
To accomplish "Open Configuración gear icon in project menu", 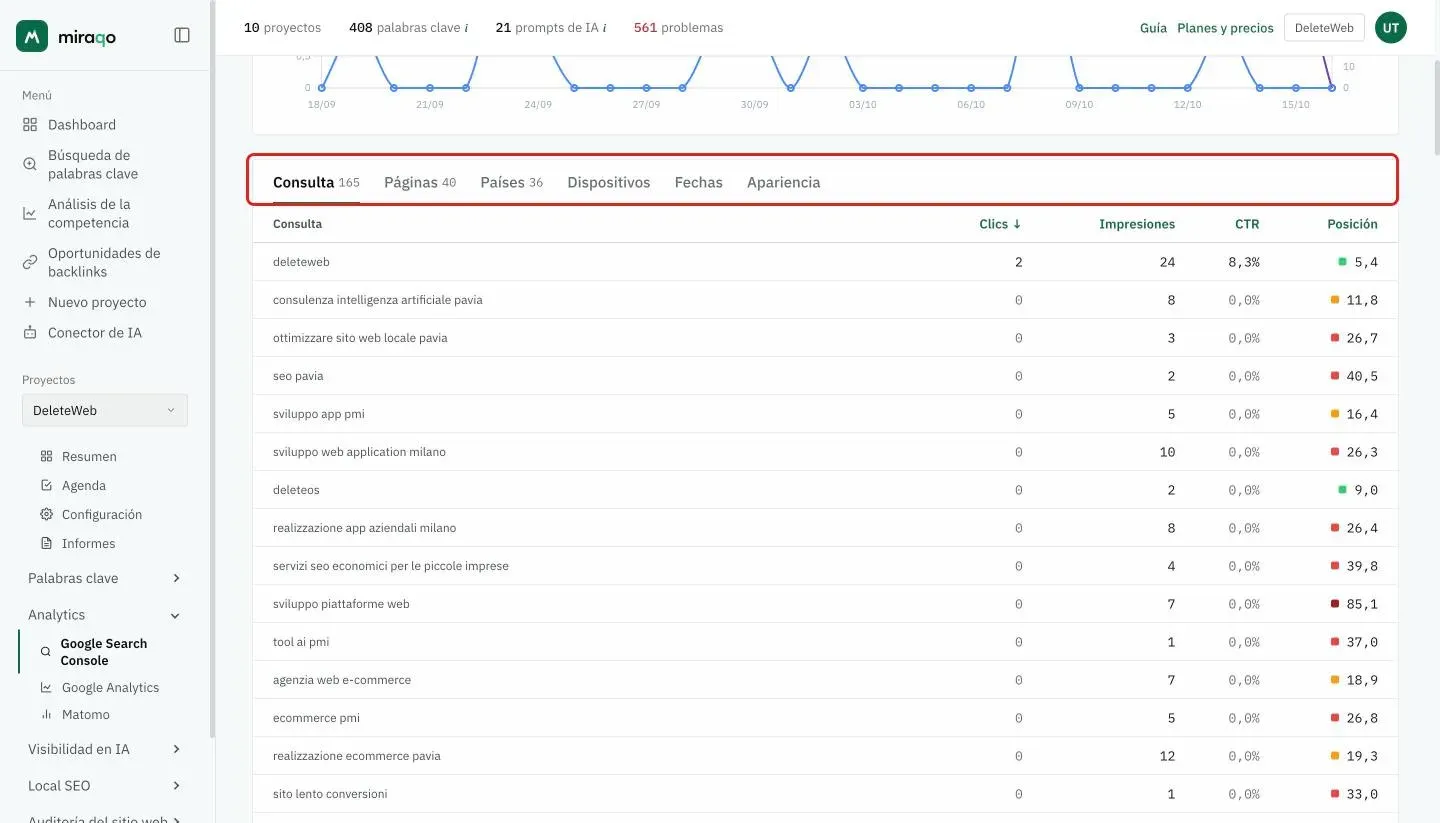I will [x=46, y=514].
